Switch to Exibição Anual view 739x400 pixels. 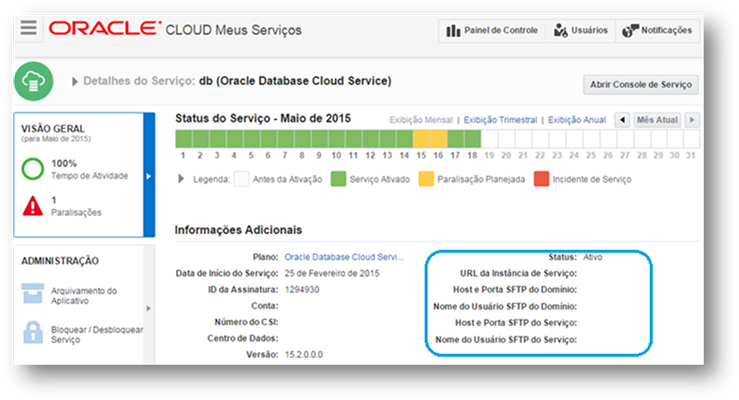[576, 120]
